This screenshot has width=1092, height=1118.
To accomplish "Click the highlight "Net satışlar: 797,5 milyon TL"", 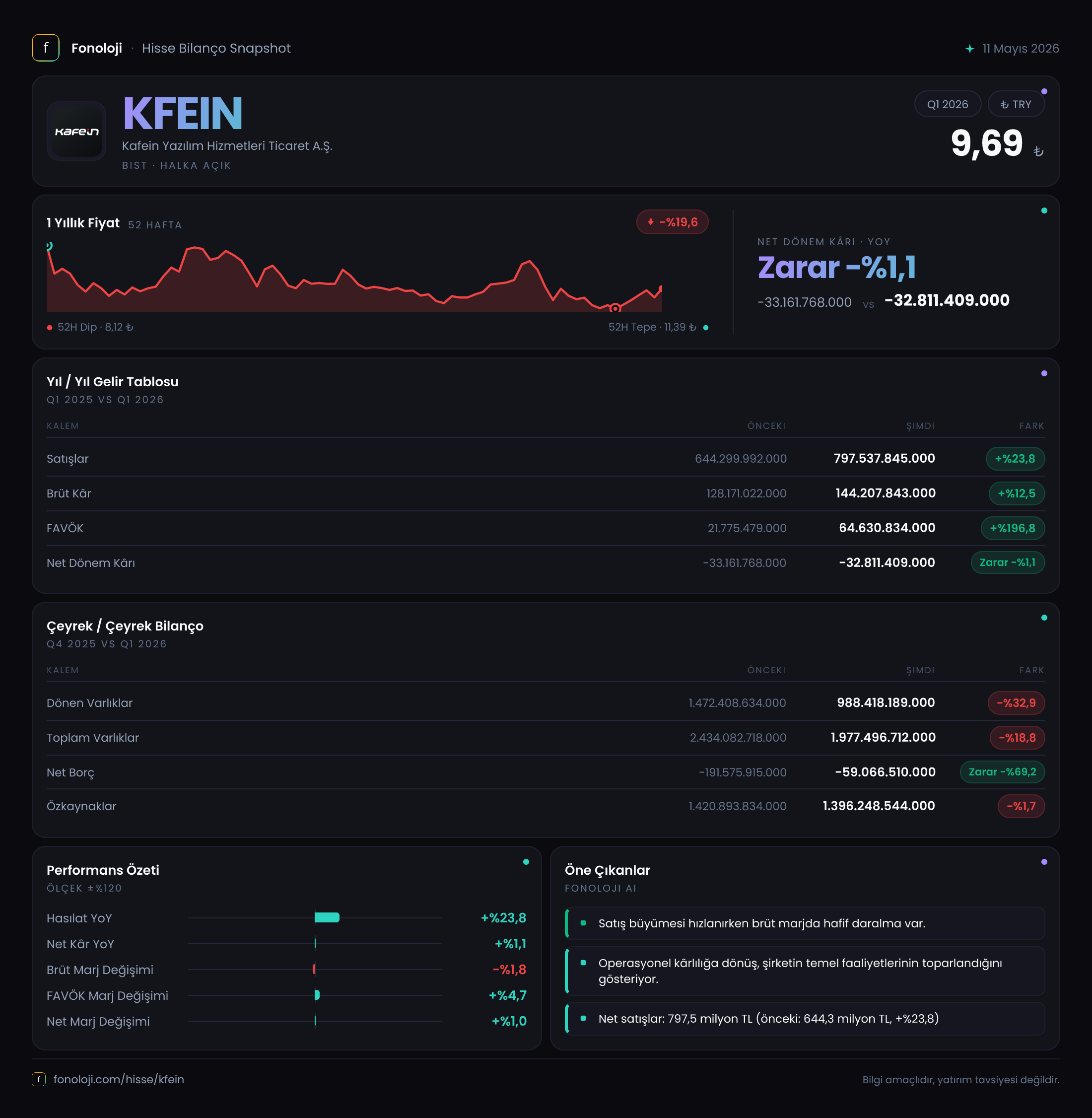I will pos(805,1019).
